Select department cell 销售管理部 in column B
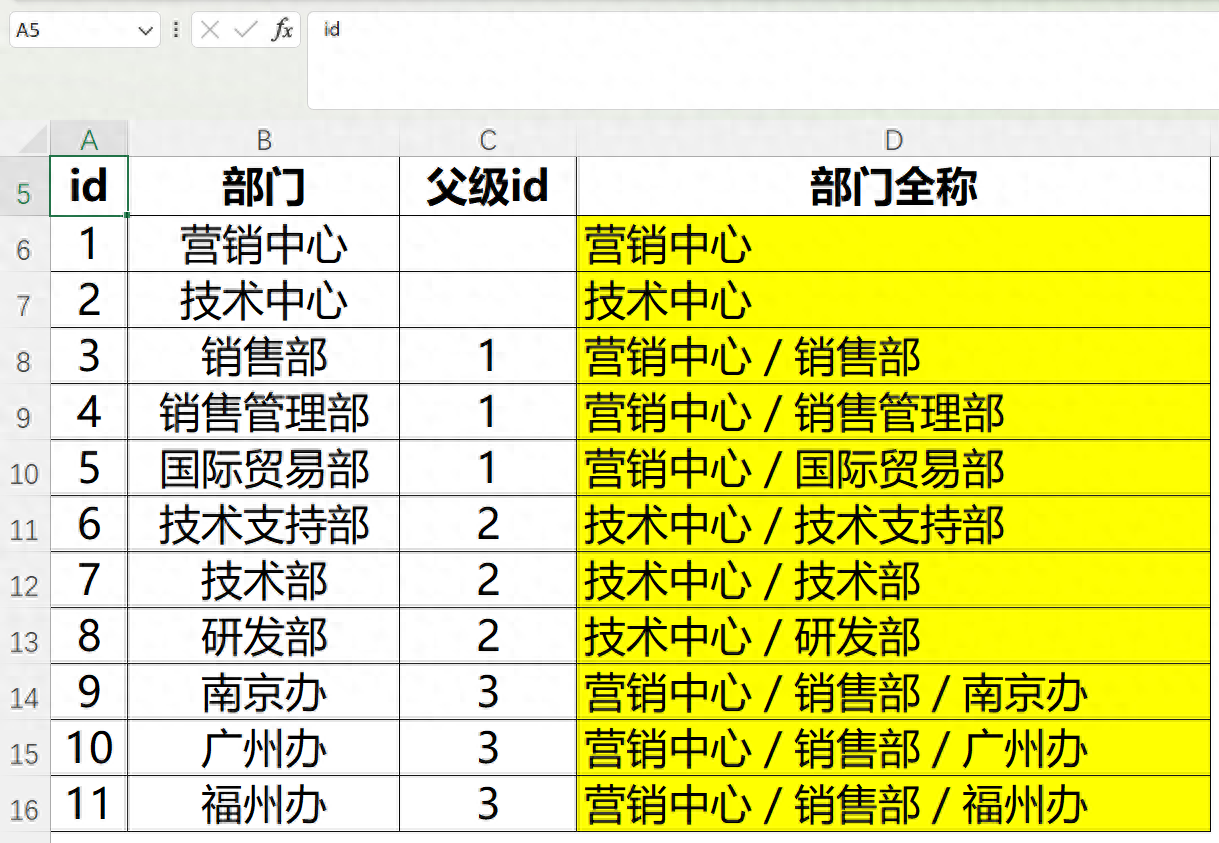This screenshot has width=1219, height=843. click(264, 411)
